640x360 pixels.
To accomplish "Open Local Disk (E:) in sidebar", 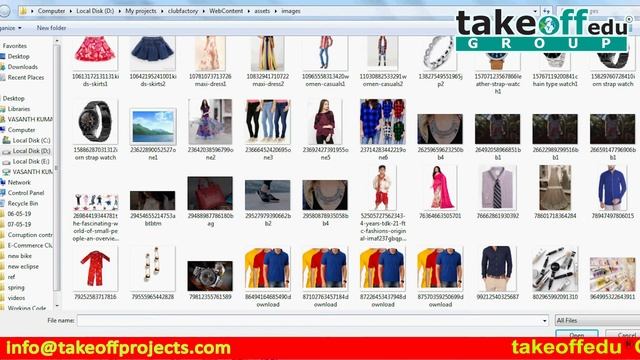I will coord(31,162).
